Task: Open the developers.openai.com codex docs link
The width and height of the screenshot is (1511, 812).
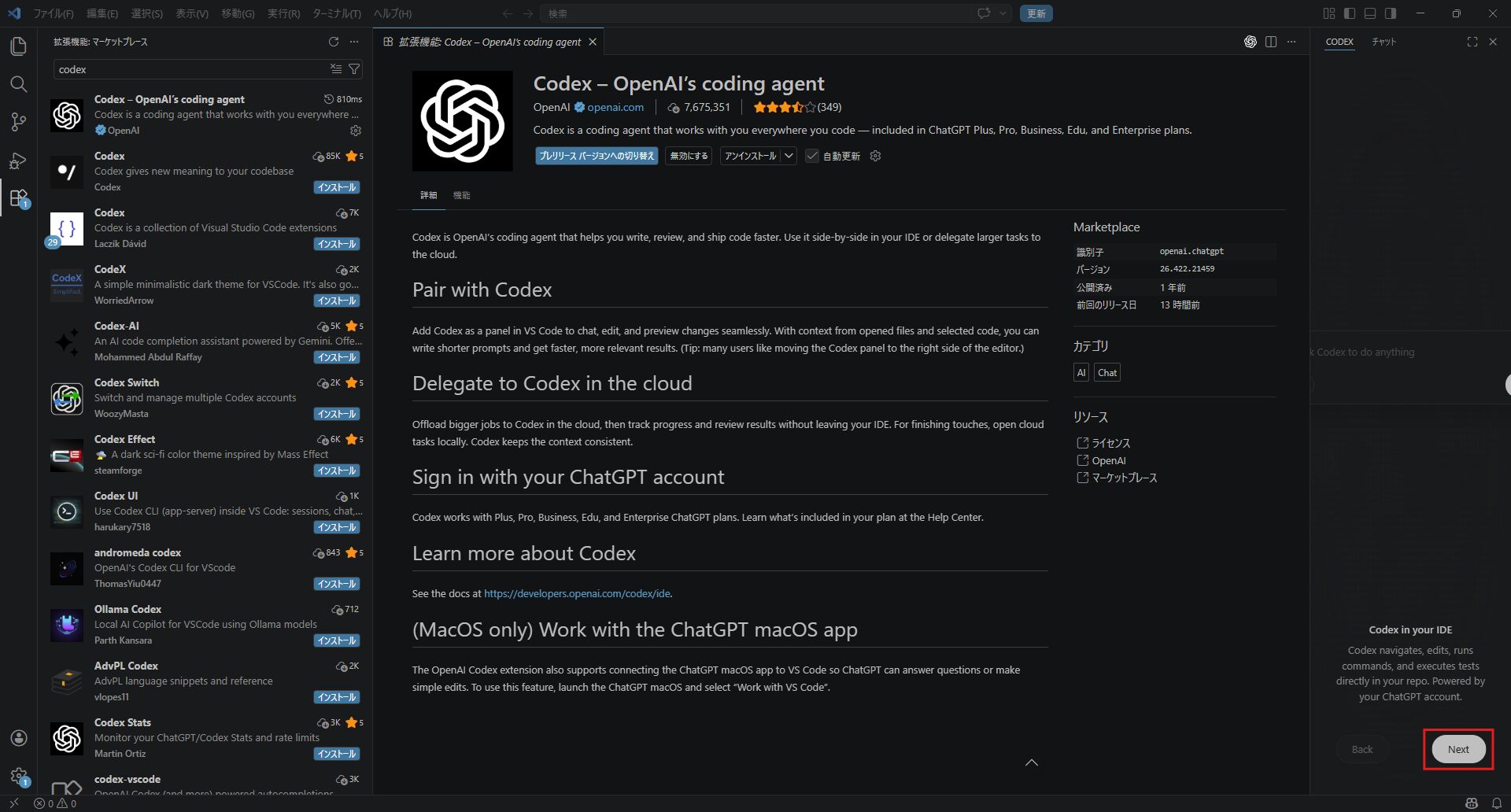Action: (x=577, y=593)
